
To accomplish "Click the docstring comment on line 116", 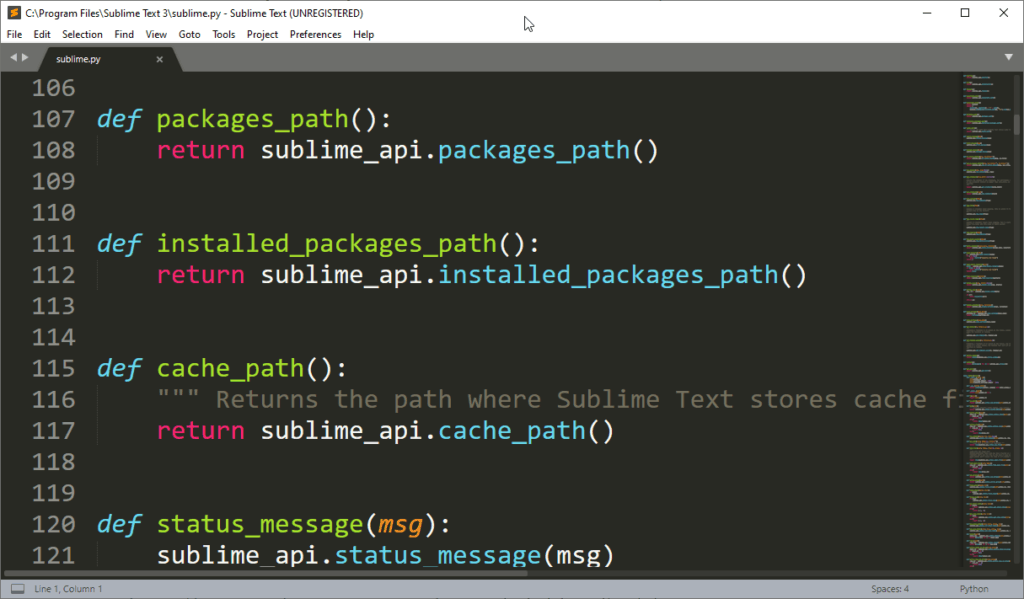I will click(x=560, y=400).
